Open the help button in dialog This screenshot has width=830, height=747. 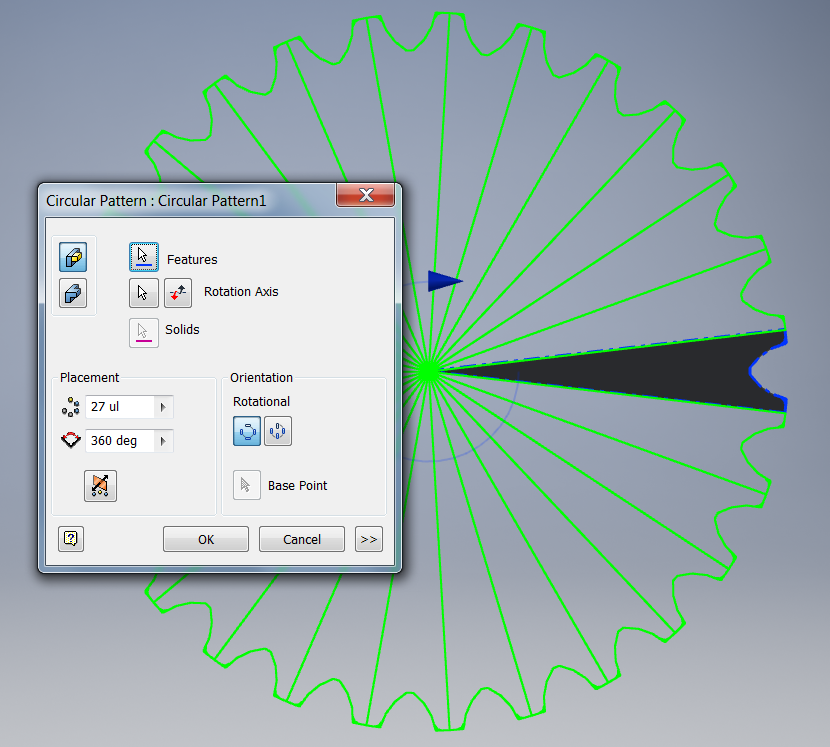(71, 539)
